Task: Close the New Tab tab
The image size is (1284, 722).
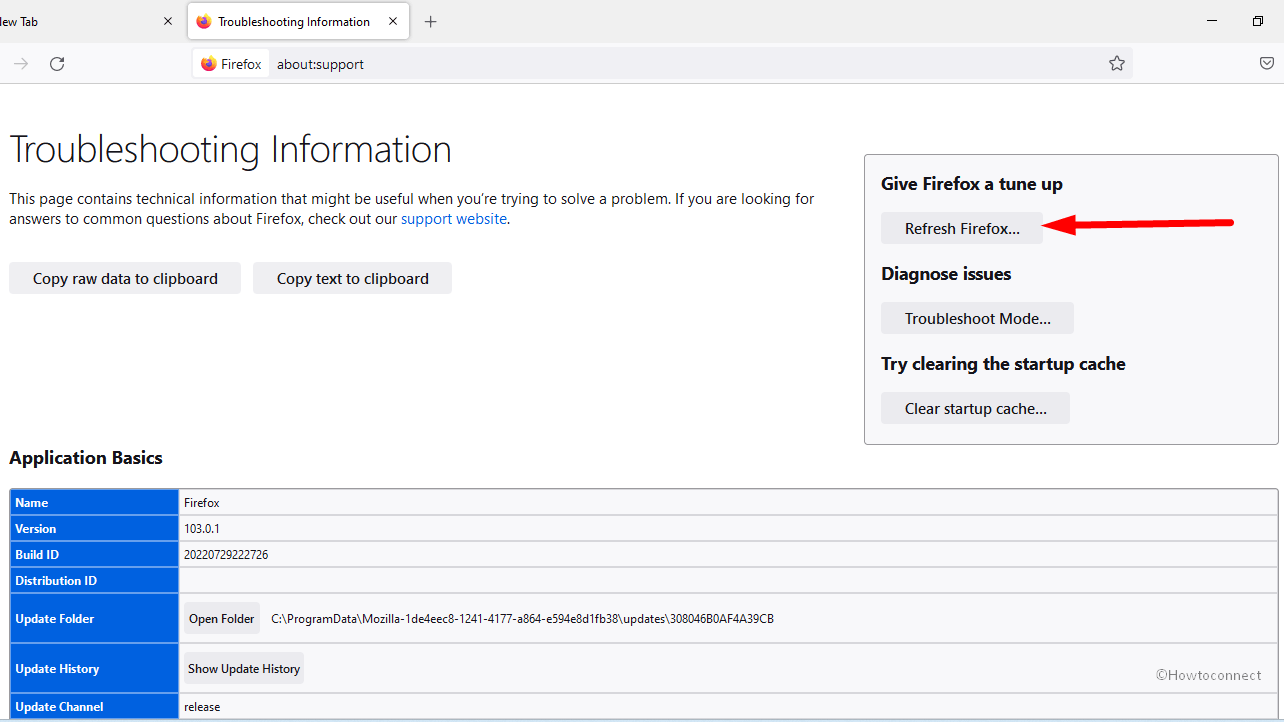Action: (x=168, y=21)
